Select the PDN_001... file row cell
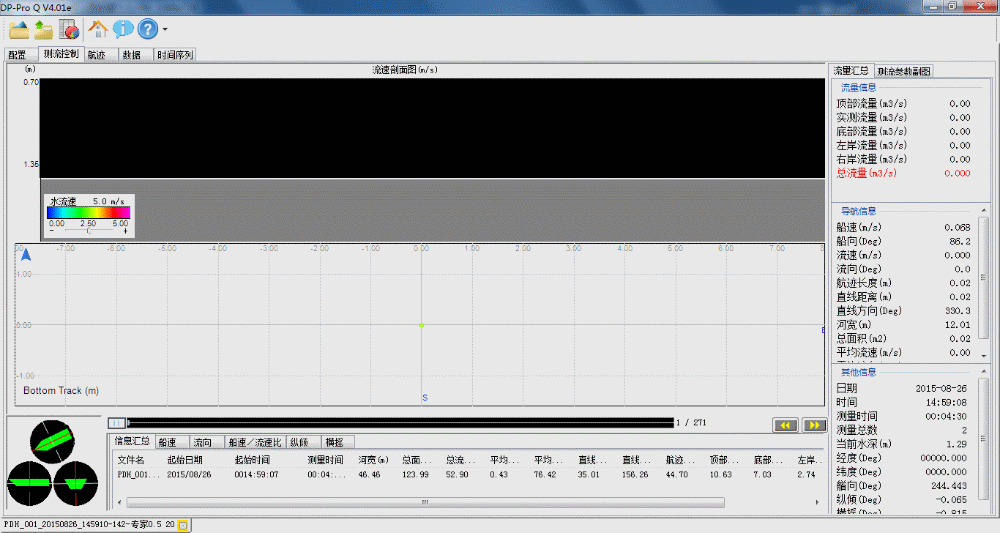This screenshot has width=1000, height=533. point(138,474)
